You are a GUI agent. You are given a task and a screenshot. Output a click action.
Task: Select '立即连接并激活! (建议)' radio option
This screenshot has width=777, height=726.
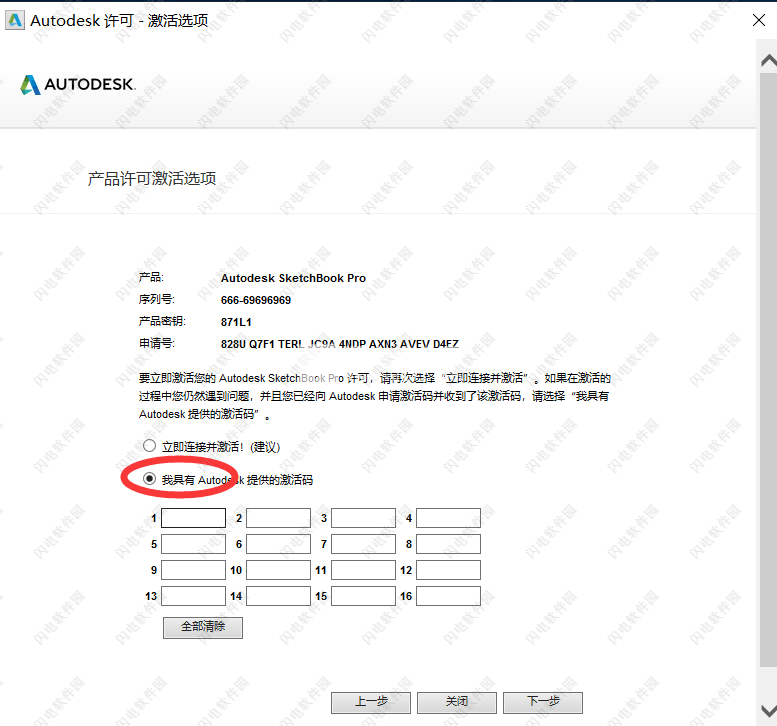point(149,446)
